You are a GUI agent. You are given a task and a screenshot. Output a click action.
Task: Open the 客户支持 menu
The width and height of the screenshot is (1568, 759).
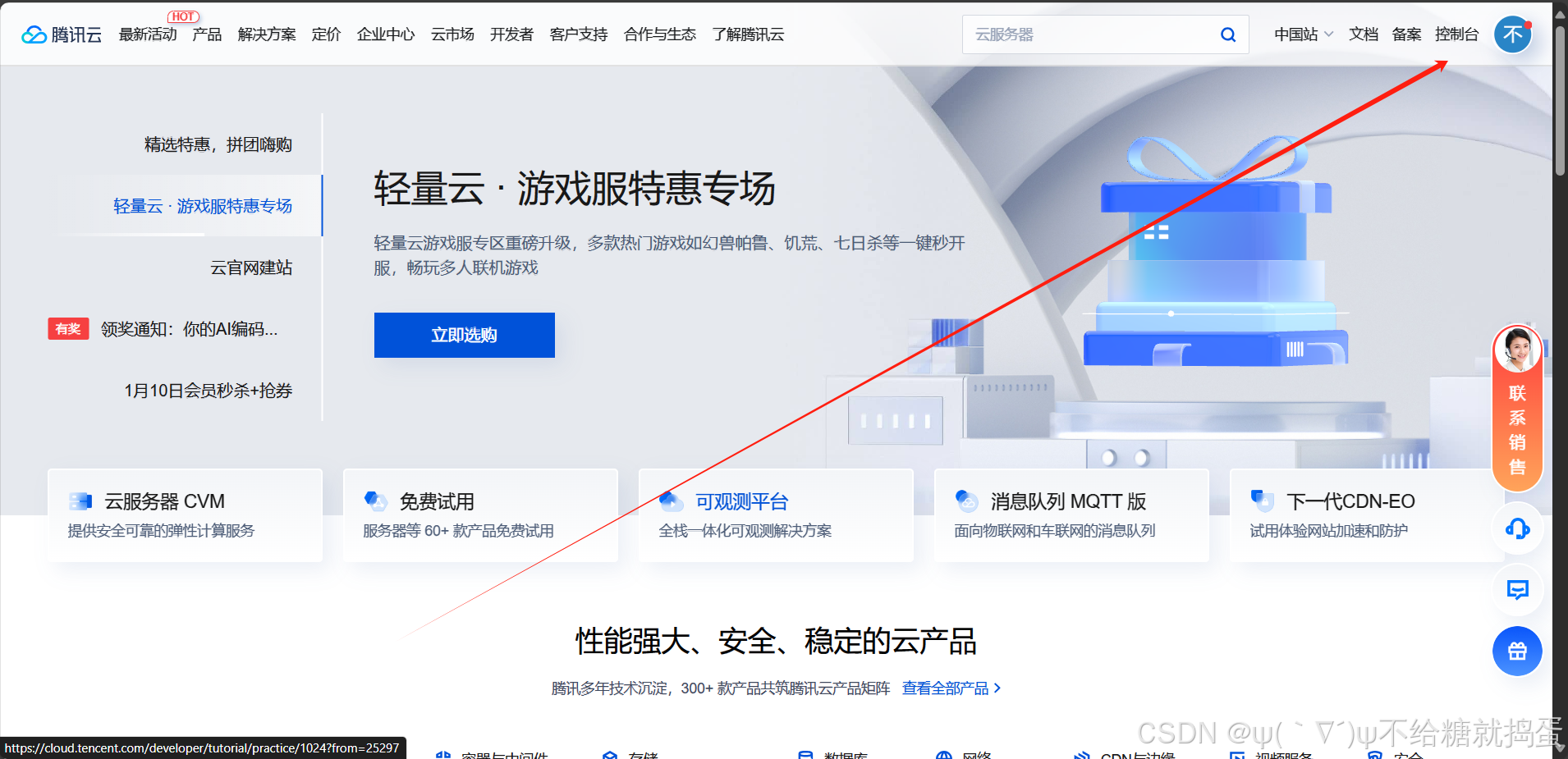pos(579,34)
